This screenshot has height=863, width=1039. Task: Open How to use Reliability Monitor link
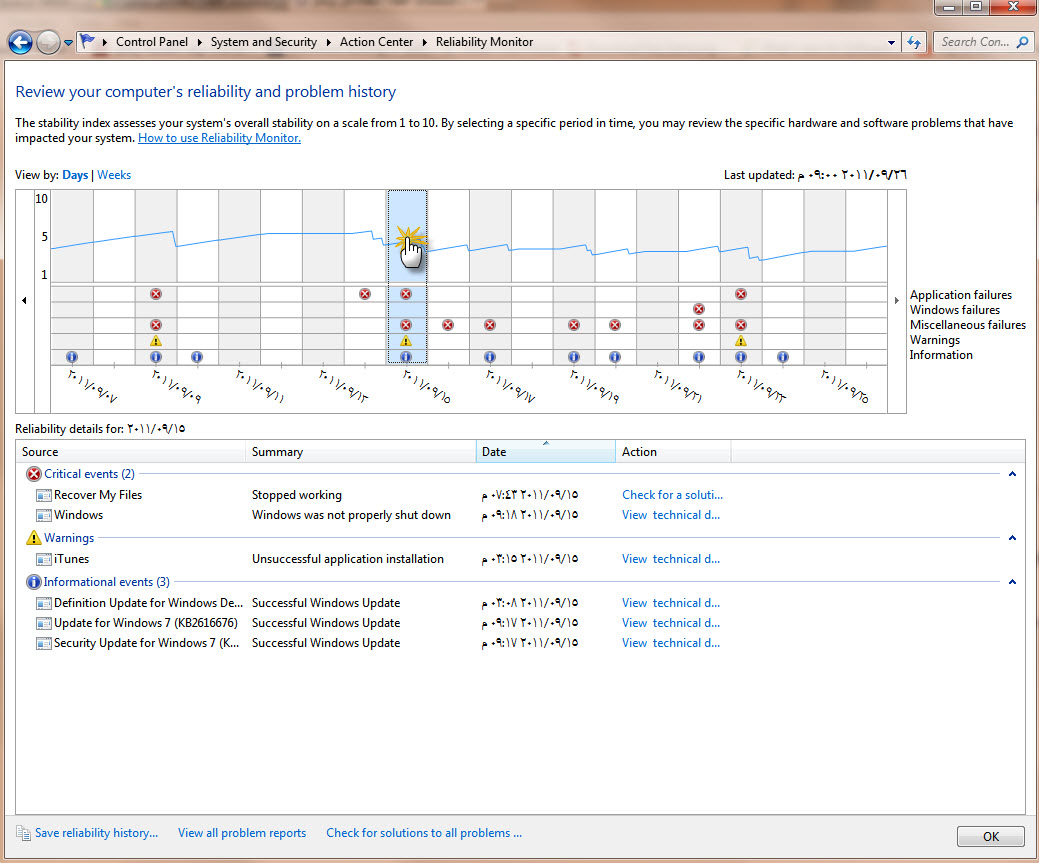click(x=219, y=138)
